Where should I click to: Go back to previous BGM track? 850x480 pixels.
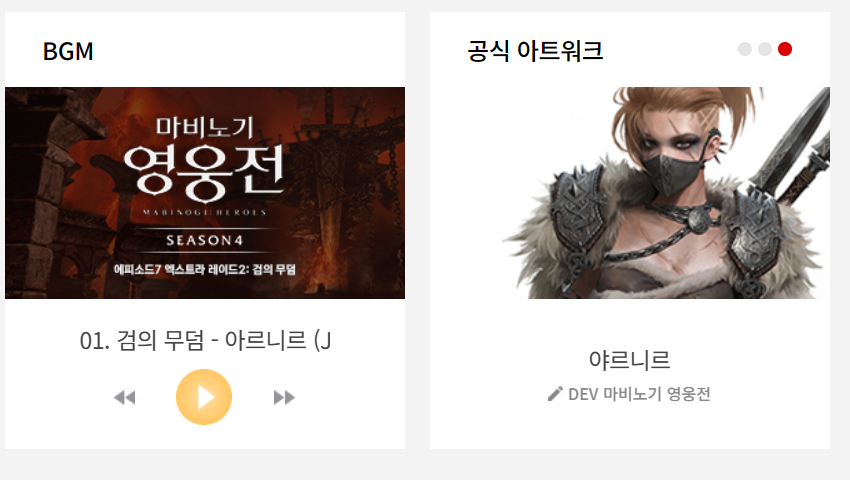pyautogui.click(x=125, y=398)
